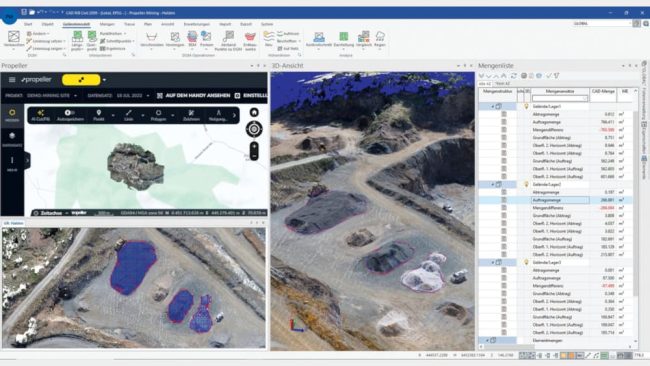Screen dimensions: 650x366
Task: Click the Erdbauwerke ribbon tool
Action: [x=250, y=40]
